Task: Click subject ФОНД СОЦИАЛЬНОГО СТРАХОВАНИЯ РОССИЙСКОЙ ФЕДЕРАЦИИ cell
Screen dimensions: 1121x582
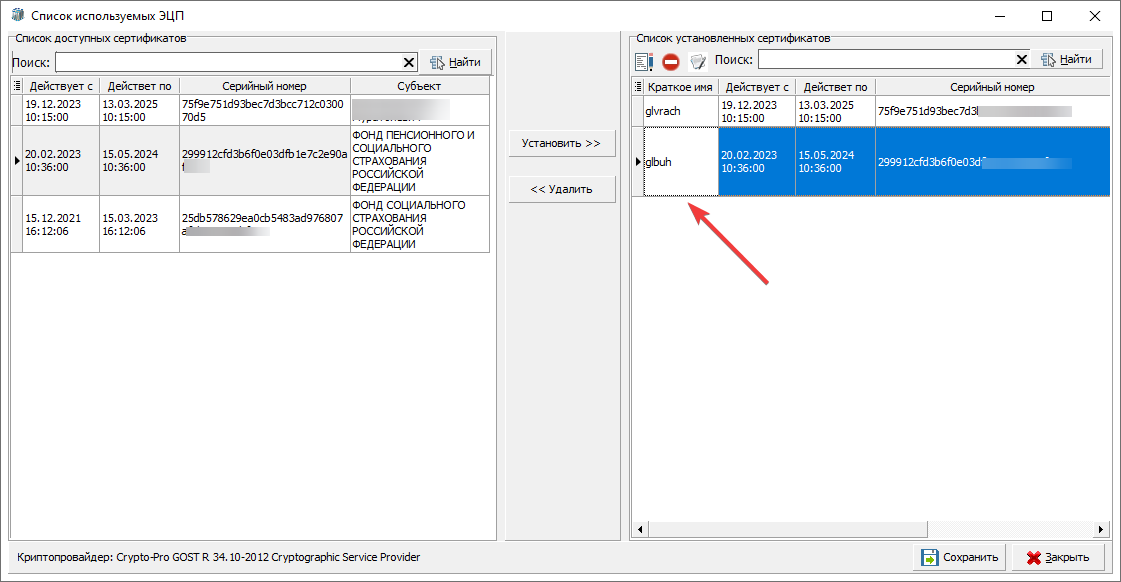Action: click(420, 225)
